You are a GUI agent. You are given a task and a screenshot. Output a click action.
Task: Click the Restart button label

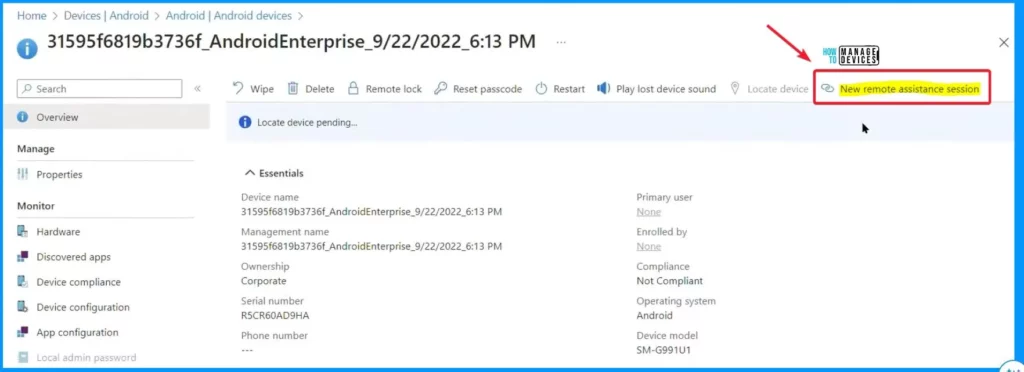[x=569, y=89]
